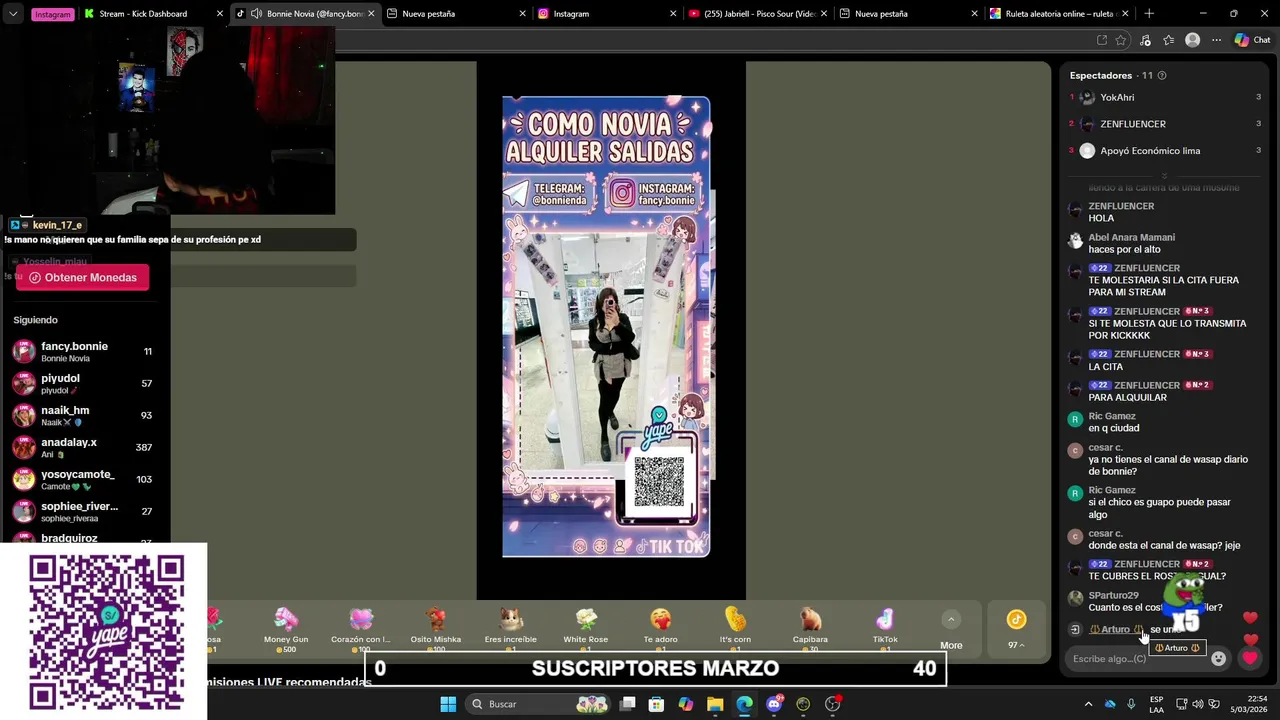This screenshot has height=720, width=1280.
Task: Open Favorites list icon
Action: pyautogui.click(x=1168, y=40)
